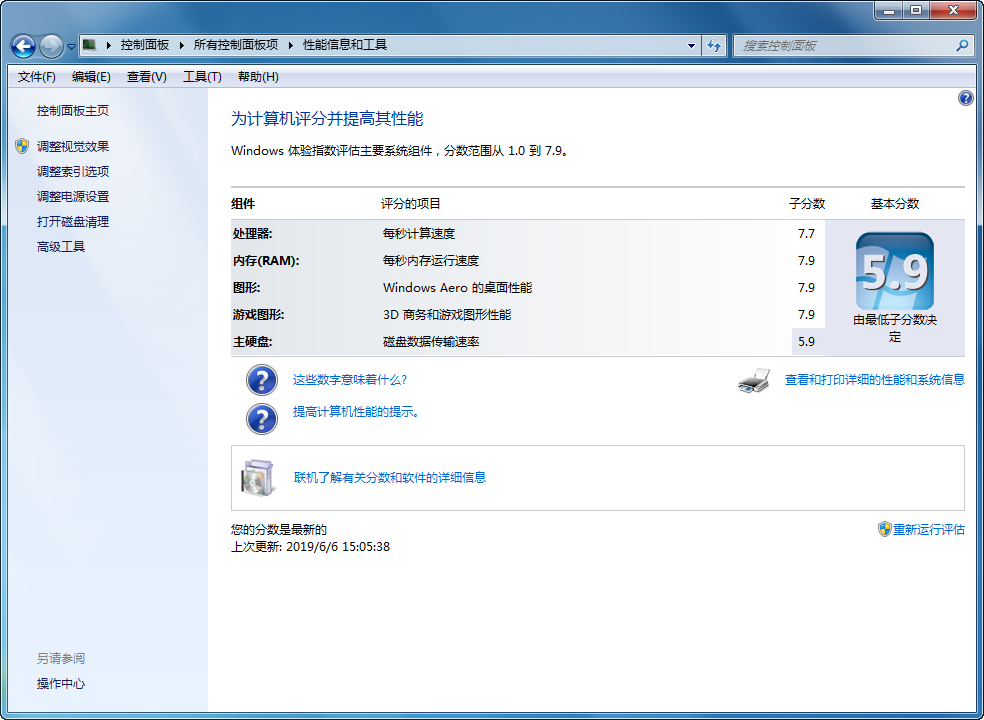
Task: Click the question icon beside 提高计算机性能的提示
Action: [x=262, y=419]
